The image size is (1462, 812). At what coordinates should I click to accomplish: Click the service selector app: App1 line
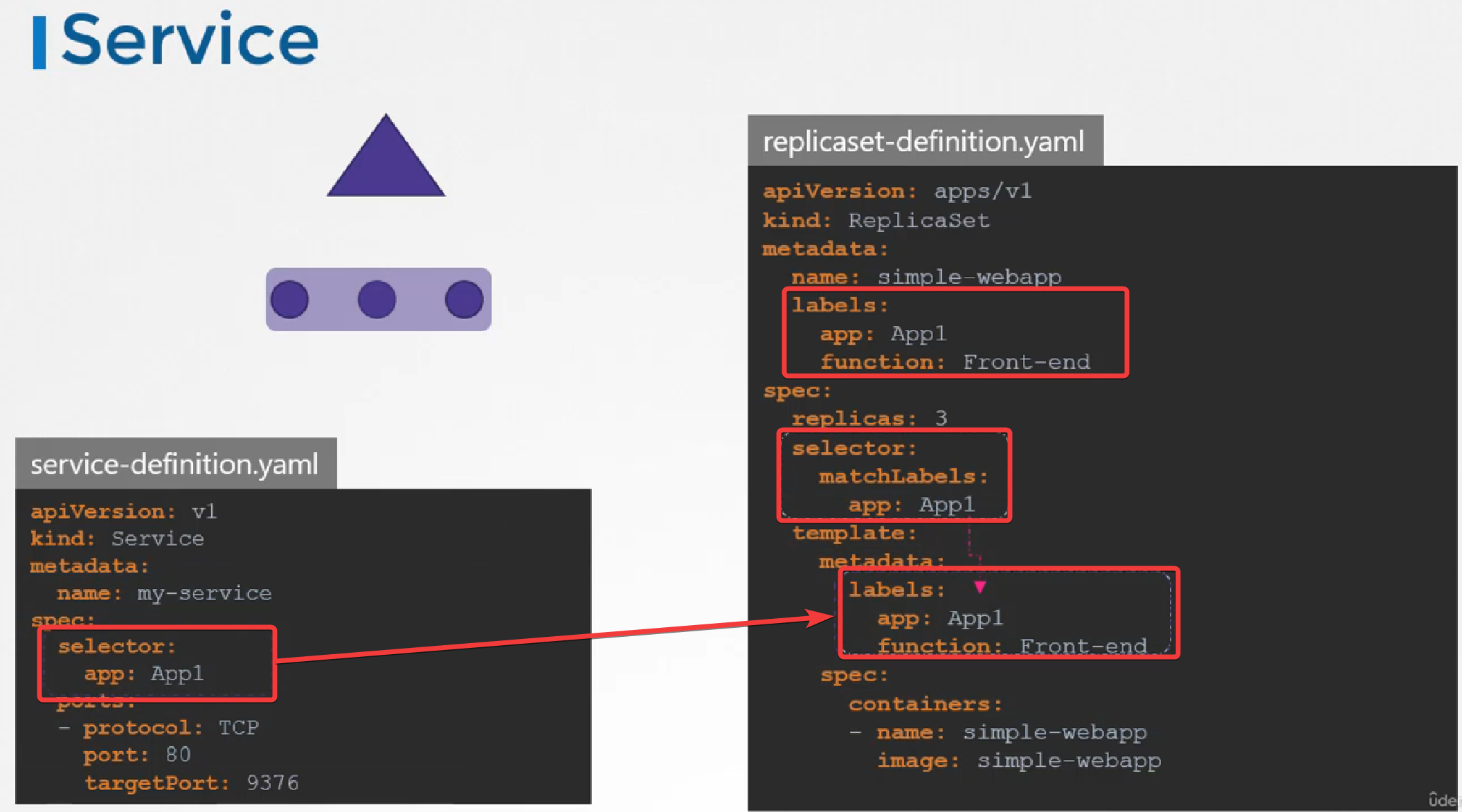pyautogui.click(x=144, y=674)
